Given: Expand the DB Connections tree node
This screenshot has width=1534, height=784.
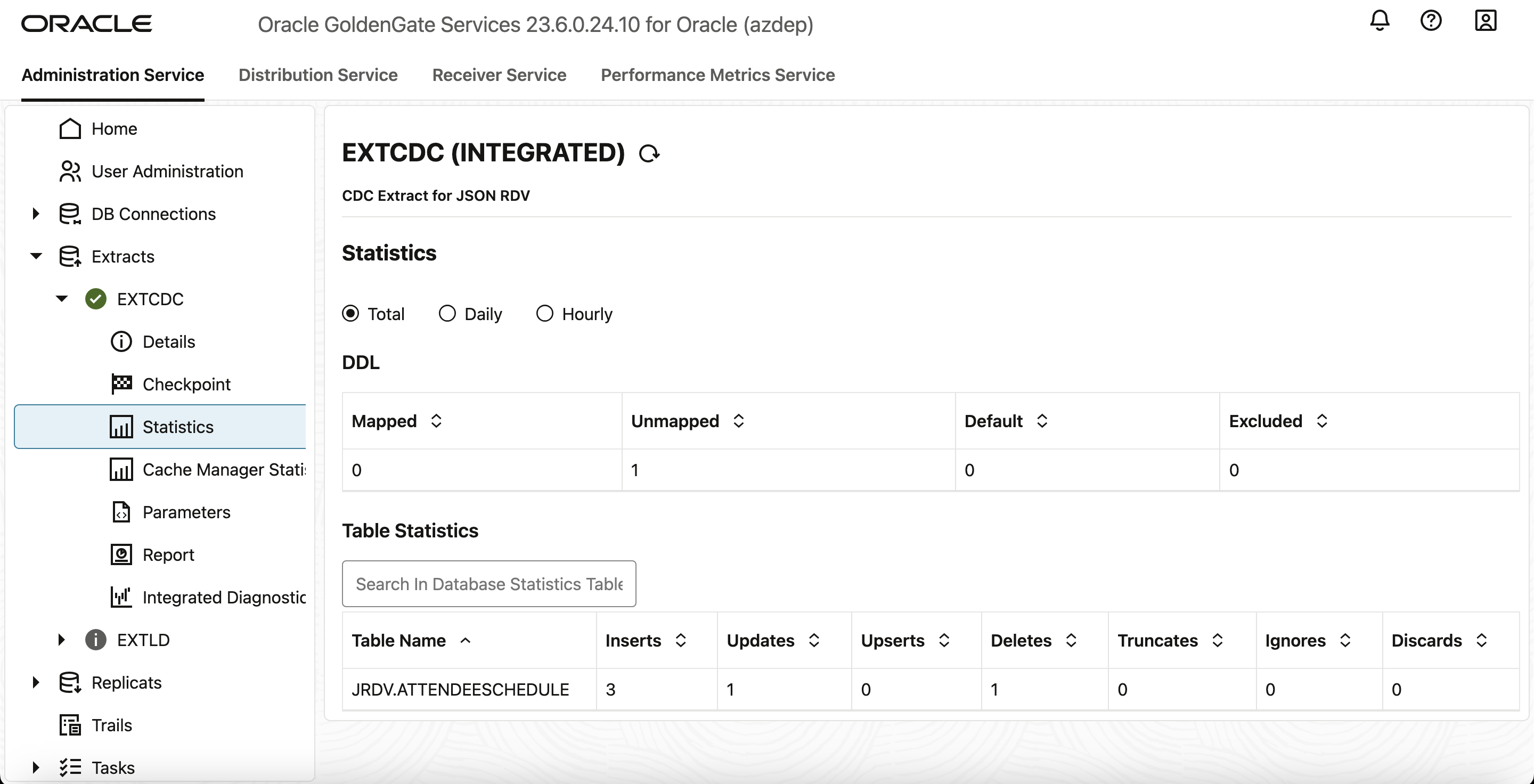Looking at the screenshot, I should 36,213.
